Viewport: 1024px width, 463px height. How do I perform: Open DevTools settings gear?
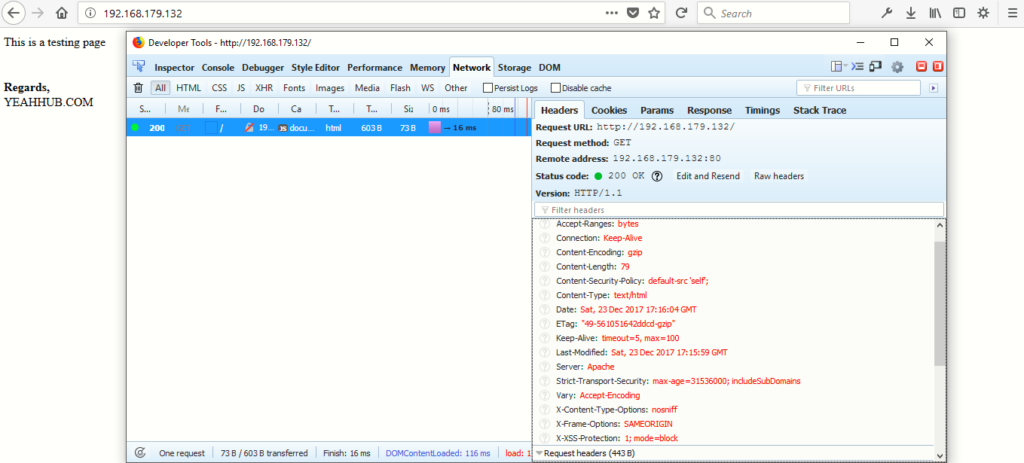(897, 67)
